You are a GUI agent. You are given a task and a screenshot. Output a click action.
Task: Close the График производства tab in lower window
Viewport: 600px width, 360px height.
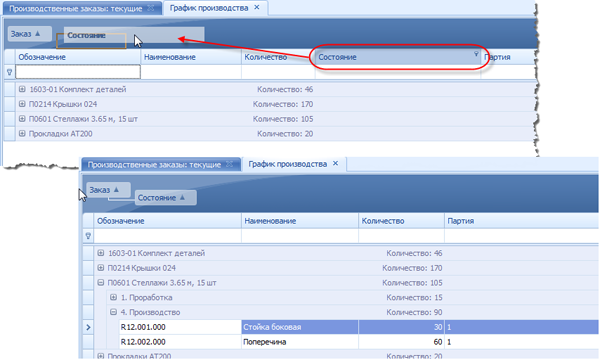pyautogui.click(x=336, y=163)
